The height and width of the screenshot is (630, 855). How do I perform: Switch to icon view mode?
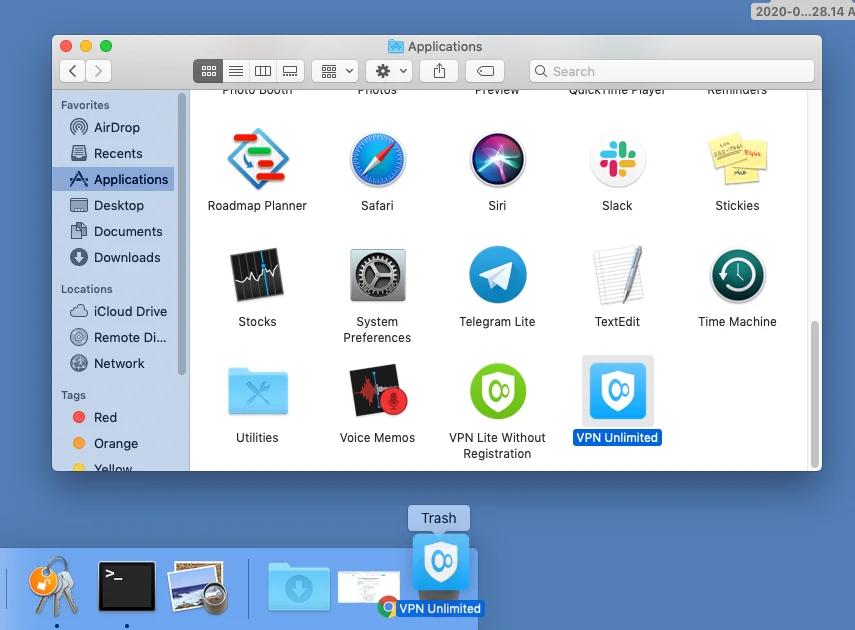pyautogui.click(x=209, y=71)
